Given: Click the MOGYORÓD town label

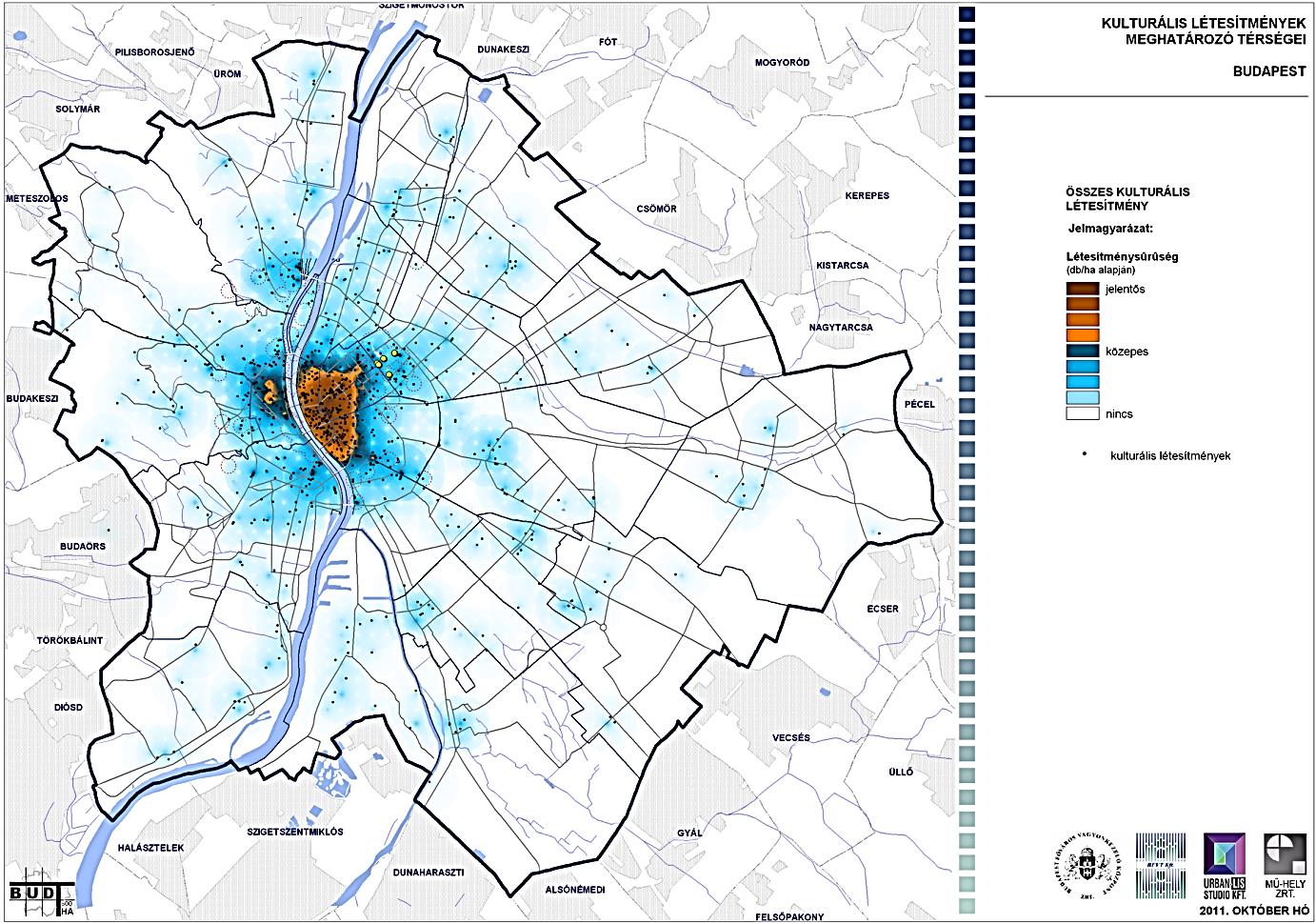Looking at the screenshot, I should coord(782,63).
